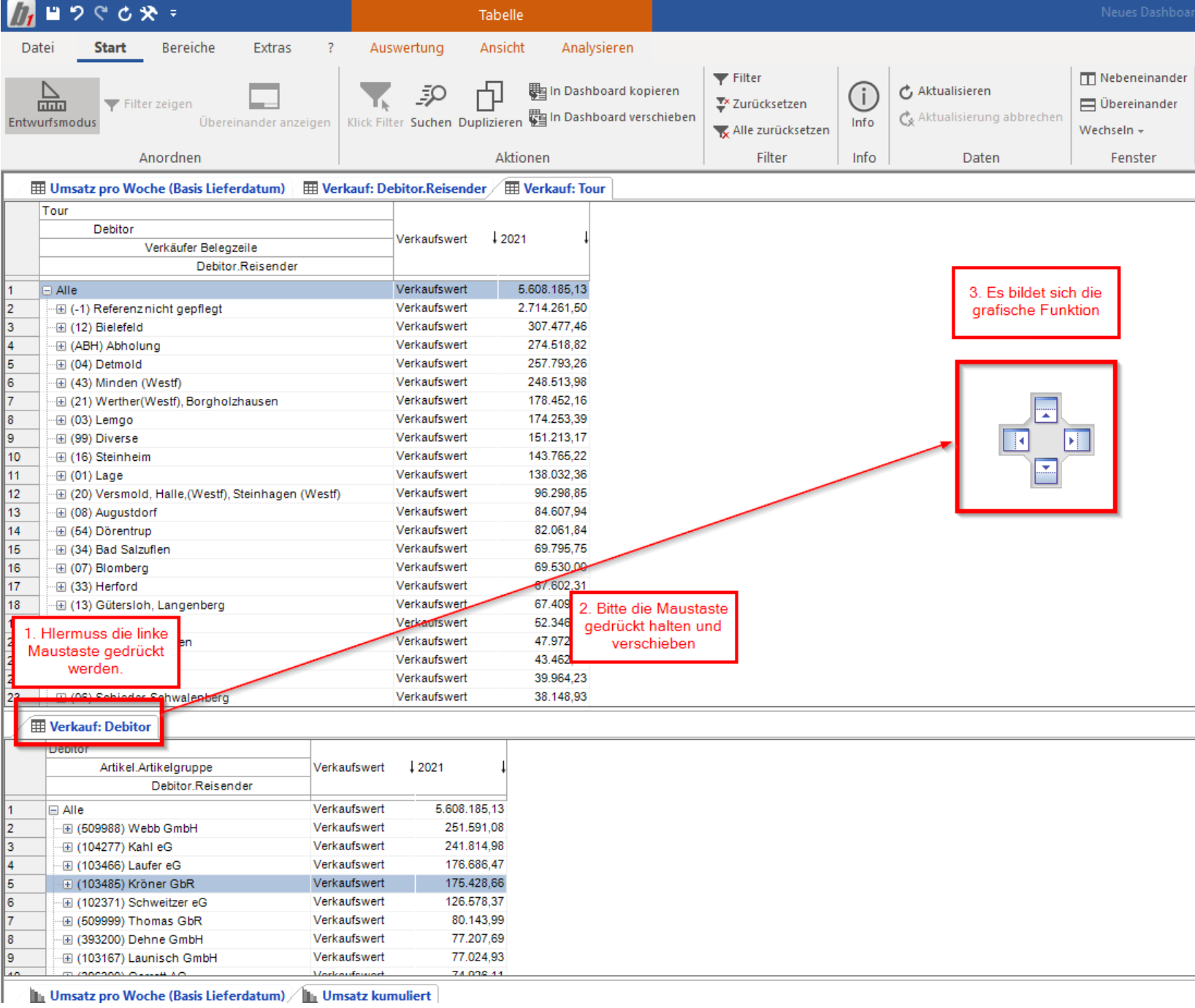The image size is (1195, 1008).
Task: Arrange windows with Nebeneinander
Action: click(x=1134, y=77)
